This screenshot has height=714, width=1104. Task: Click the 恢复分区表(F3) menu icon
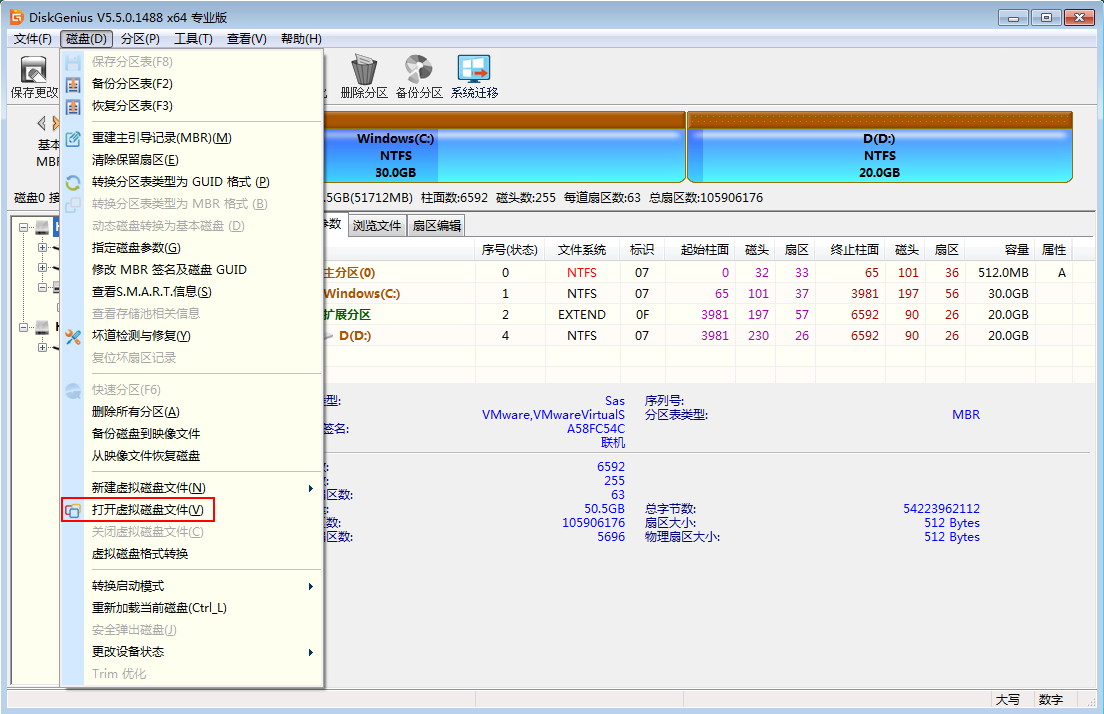point(73,106)
